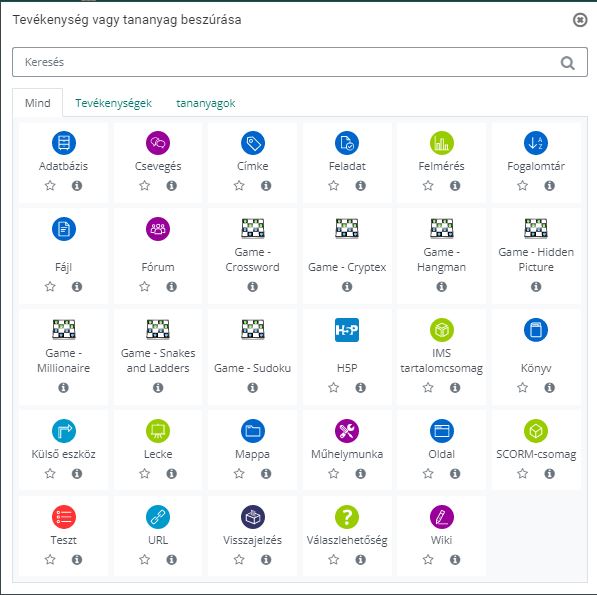The image size is (597, 595).
Task: Choose the Csevegés chat activity icon
Action: coord(158,143)
